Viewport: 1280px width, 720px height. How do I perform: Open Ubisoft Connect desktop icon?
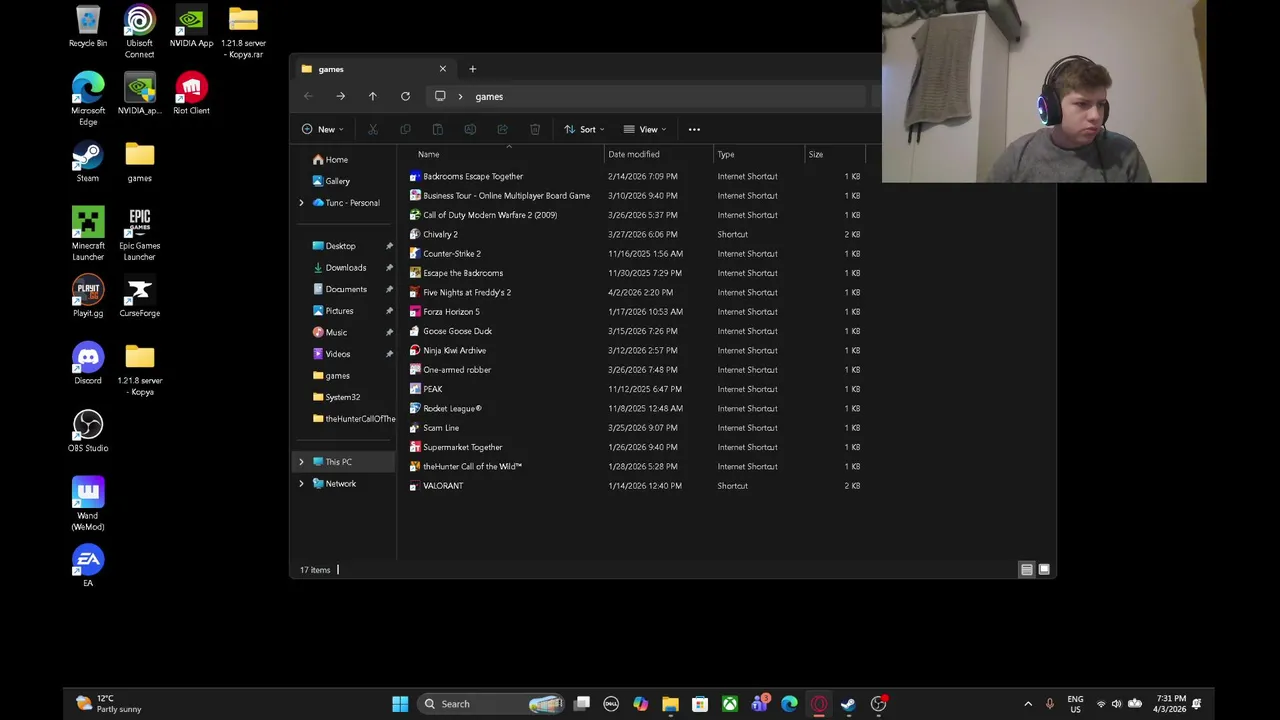tap(140, 32)
